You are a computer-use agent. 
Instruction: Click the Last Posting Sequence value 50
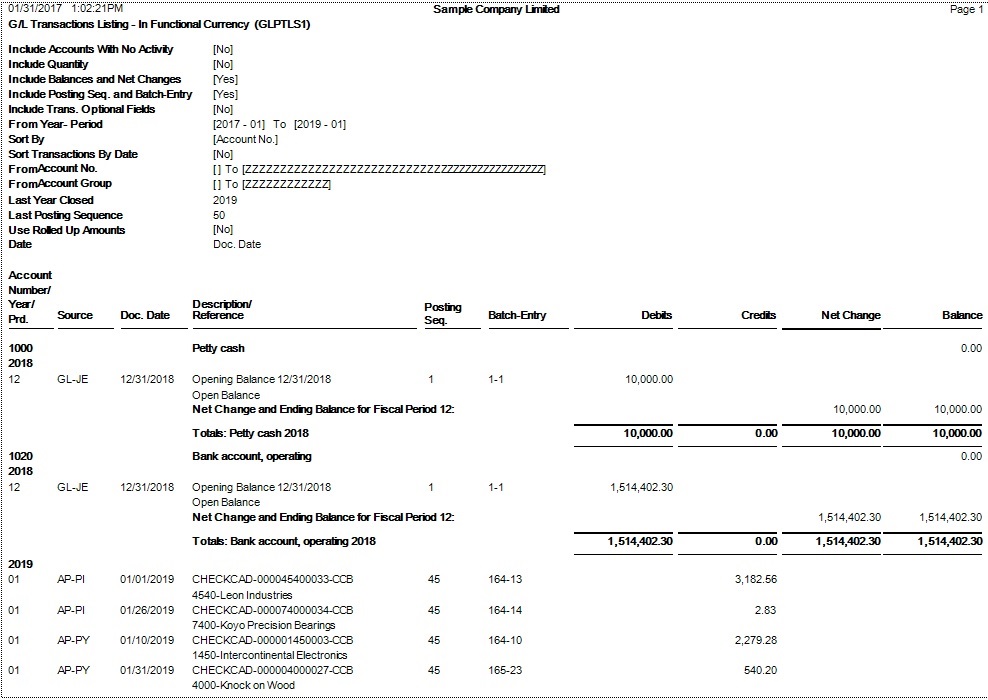pos(219,215)
